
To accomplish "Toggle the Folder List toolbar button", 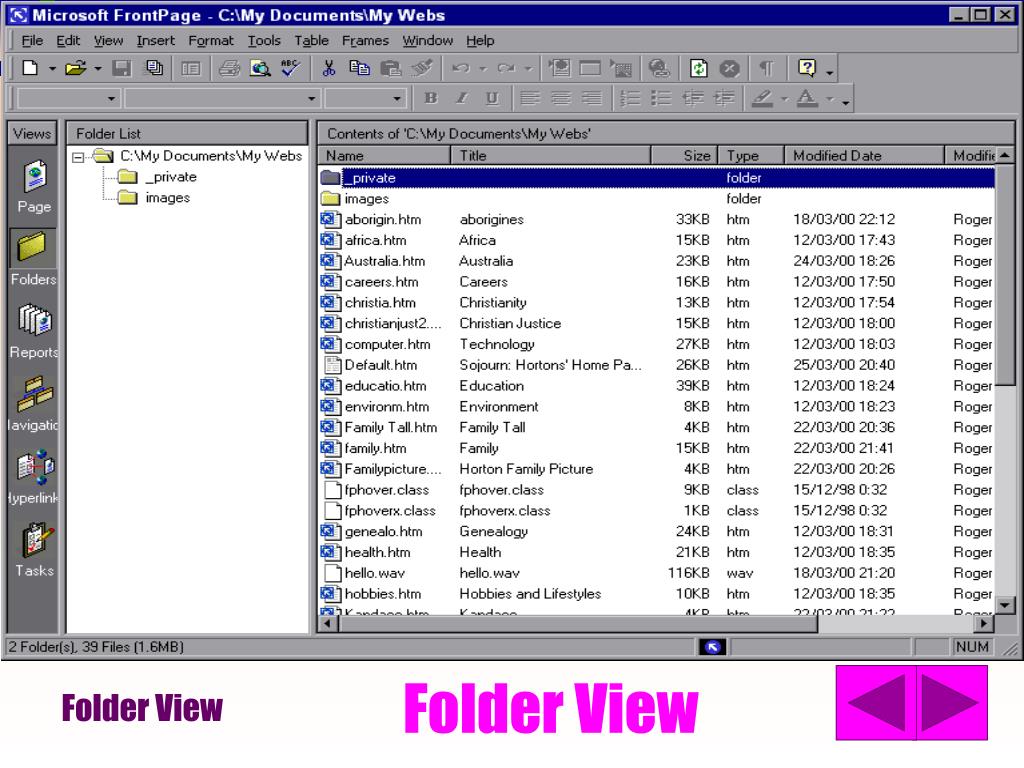I will point(191,68).
